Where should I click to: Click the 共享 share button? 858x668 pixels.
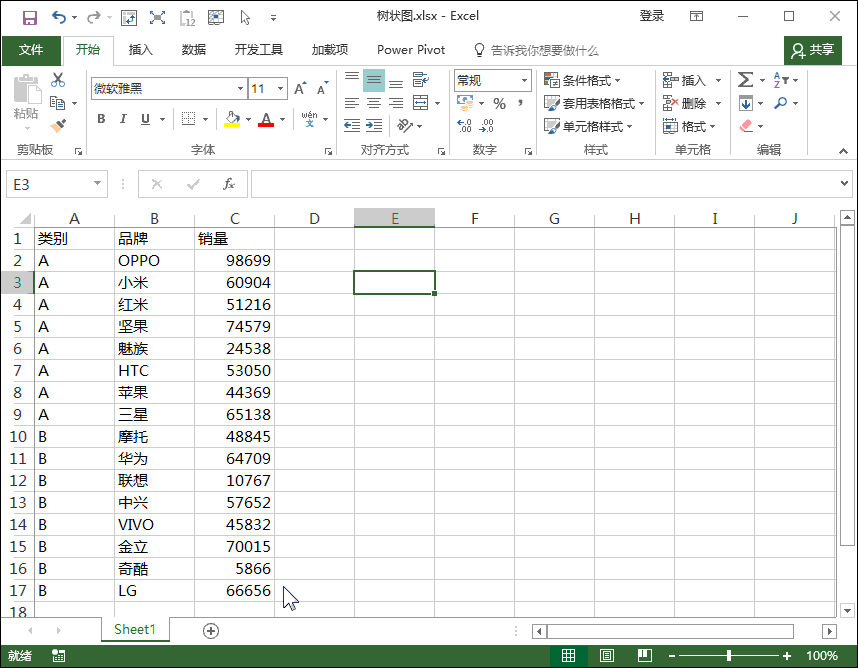(x=813, y=50)
